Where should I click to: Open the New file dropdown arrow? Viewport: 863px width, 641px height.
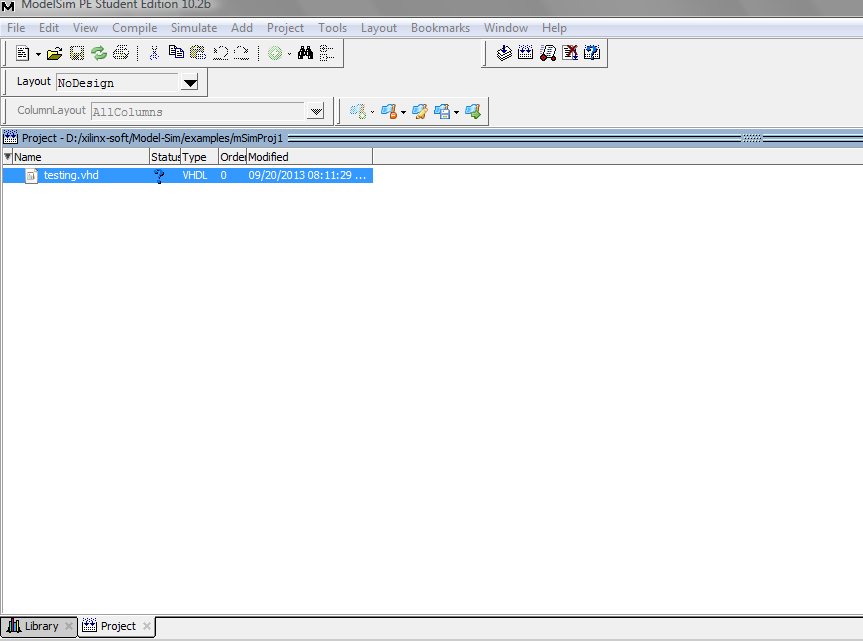(x=38, y=54)
